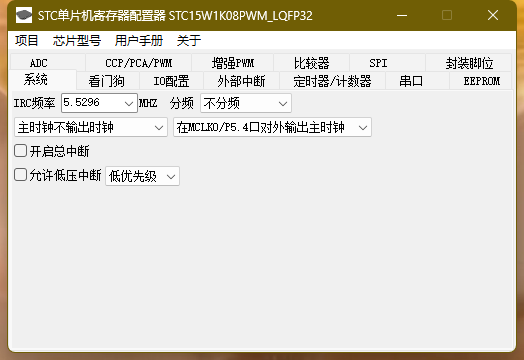
Task: Minimize the STC configurator window
Action: point(402,15)
